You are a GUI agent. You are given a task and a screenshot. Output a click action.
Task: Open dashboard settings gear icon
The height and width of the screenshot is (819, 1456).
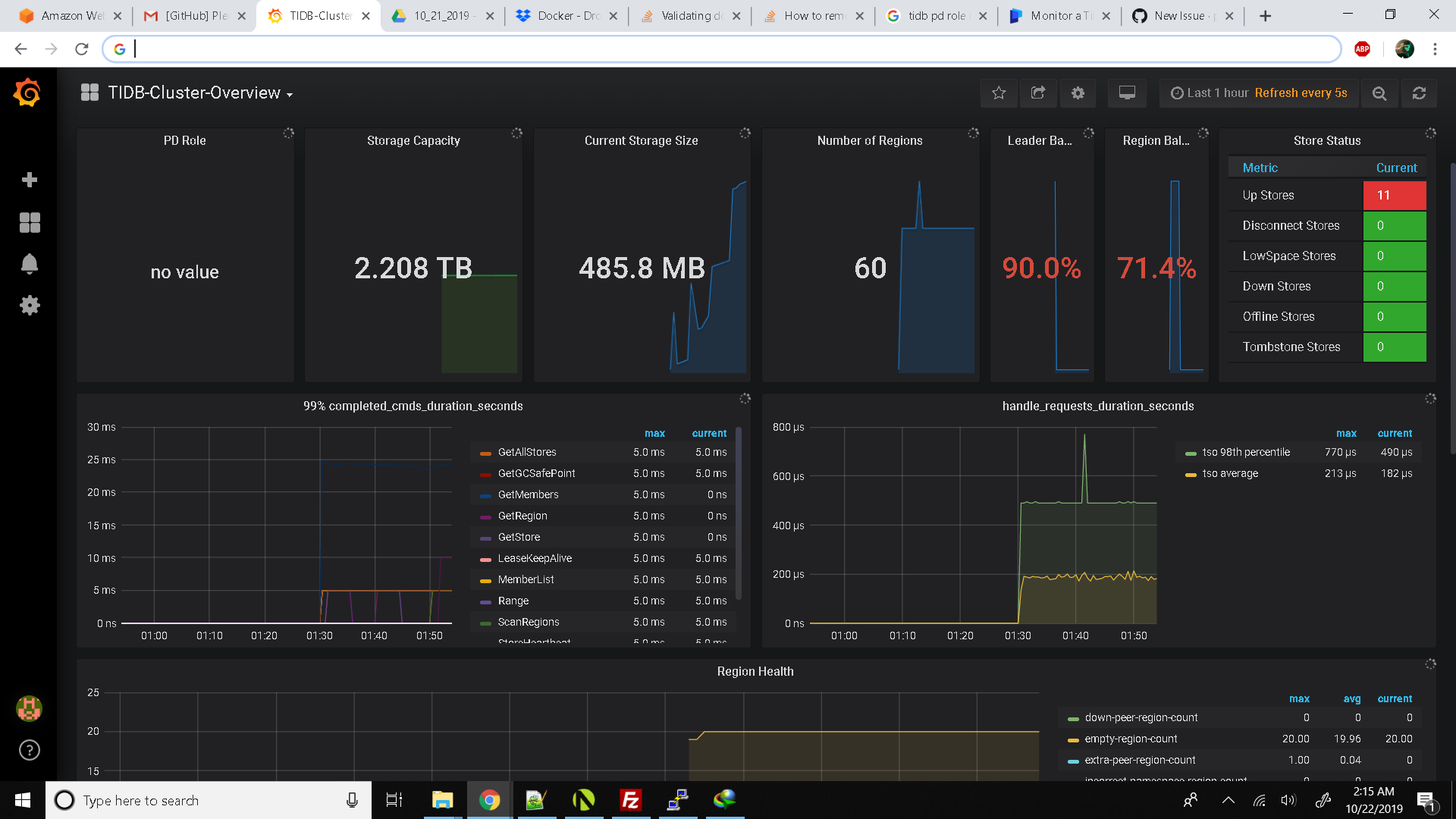pos(1078,93)
